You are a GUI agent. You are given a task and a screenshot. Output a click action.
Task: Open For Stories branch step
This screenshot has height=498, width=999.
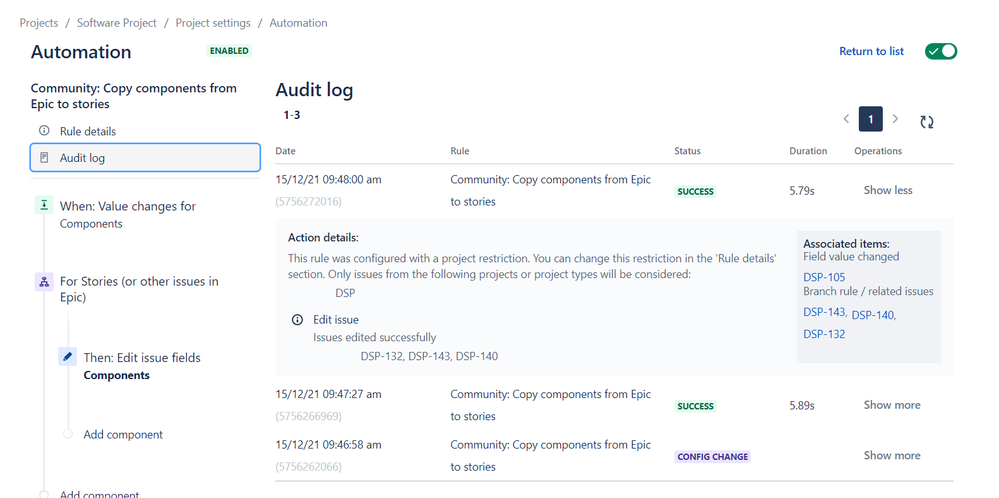pyautogui.click(x=139, y=289)
